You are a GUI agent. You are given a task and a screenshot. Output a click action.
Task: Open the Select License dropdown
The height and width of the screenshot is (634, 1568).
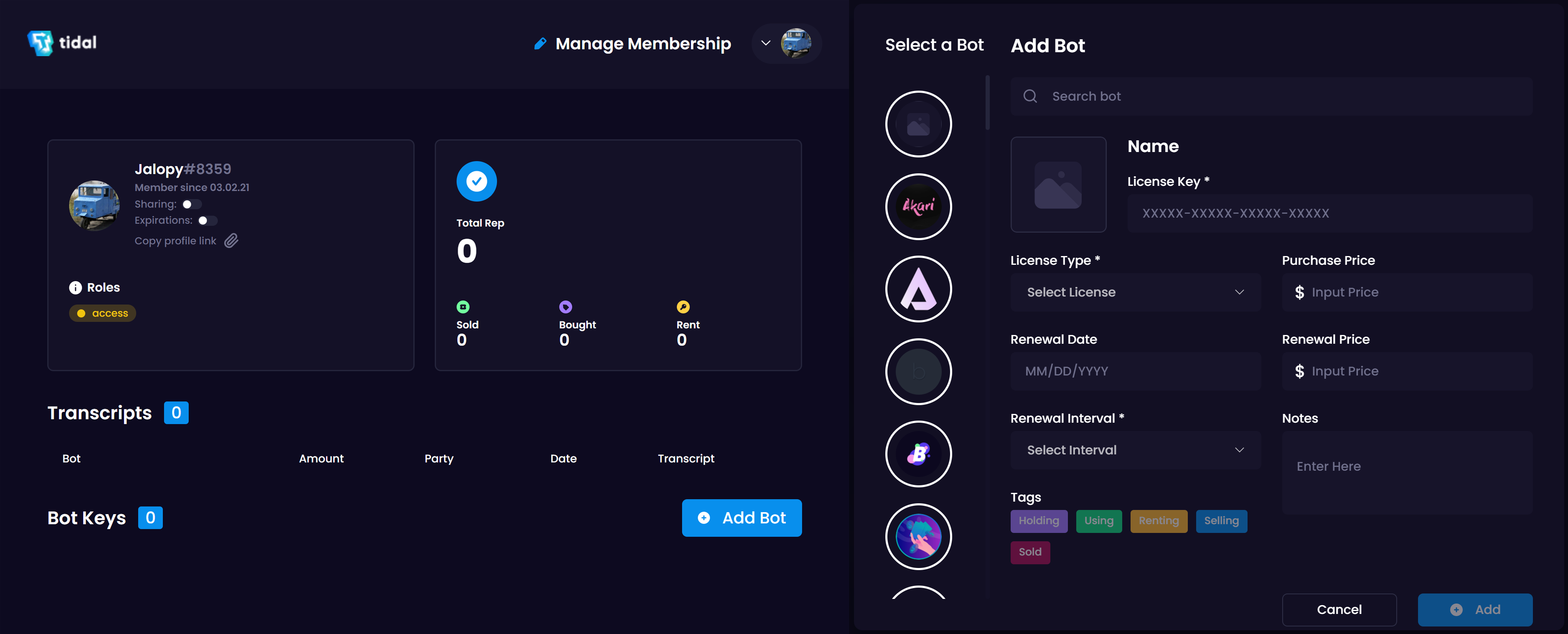1135,293
